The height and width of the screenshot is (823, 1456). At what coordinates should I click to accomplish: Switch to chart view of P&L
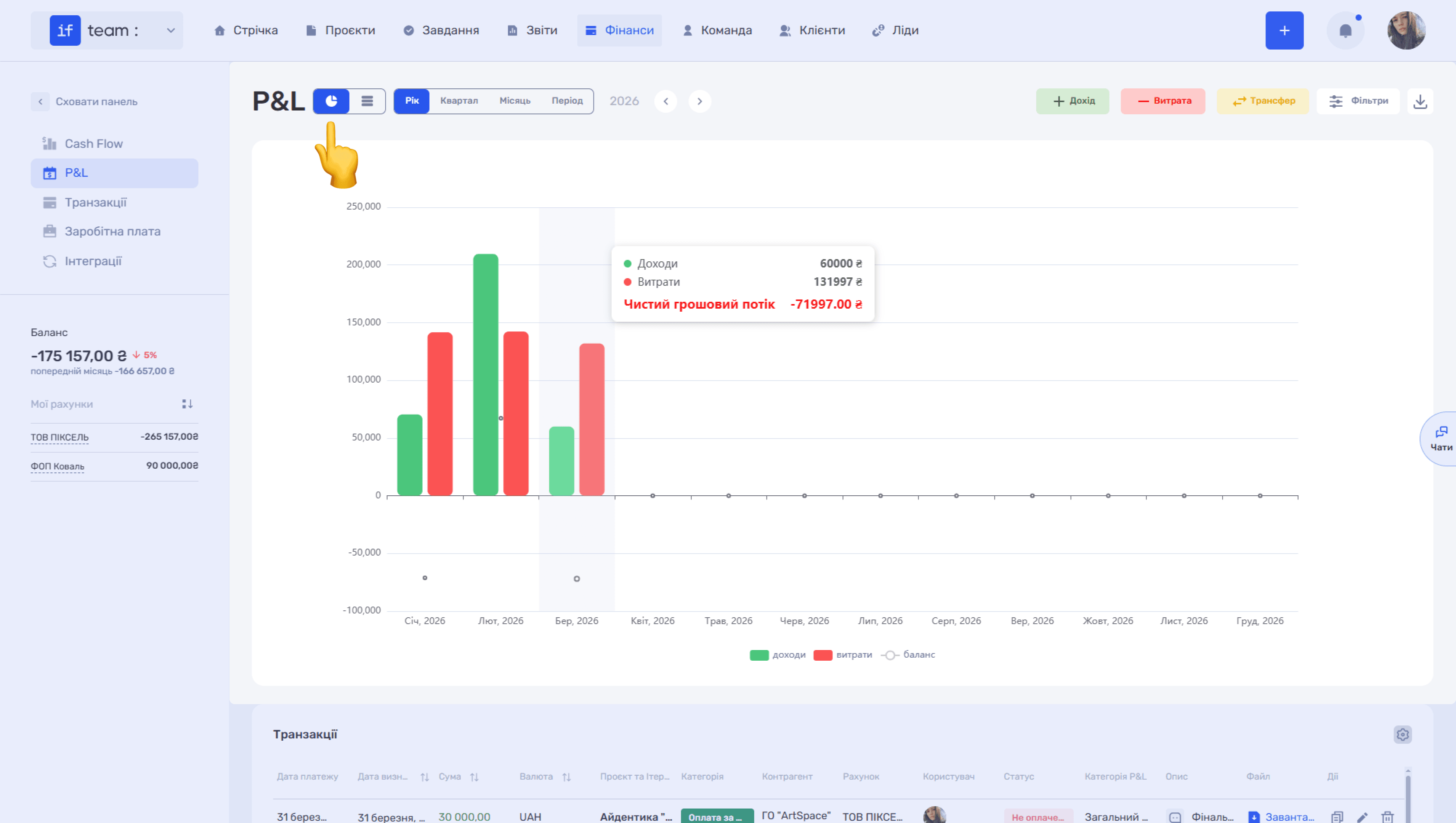tap(331, 101)
